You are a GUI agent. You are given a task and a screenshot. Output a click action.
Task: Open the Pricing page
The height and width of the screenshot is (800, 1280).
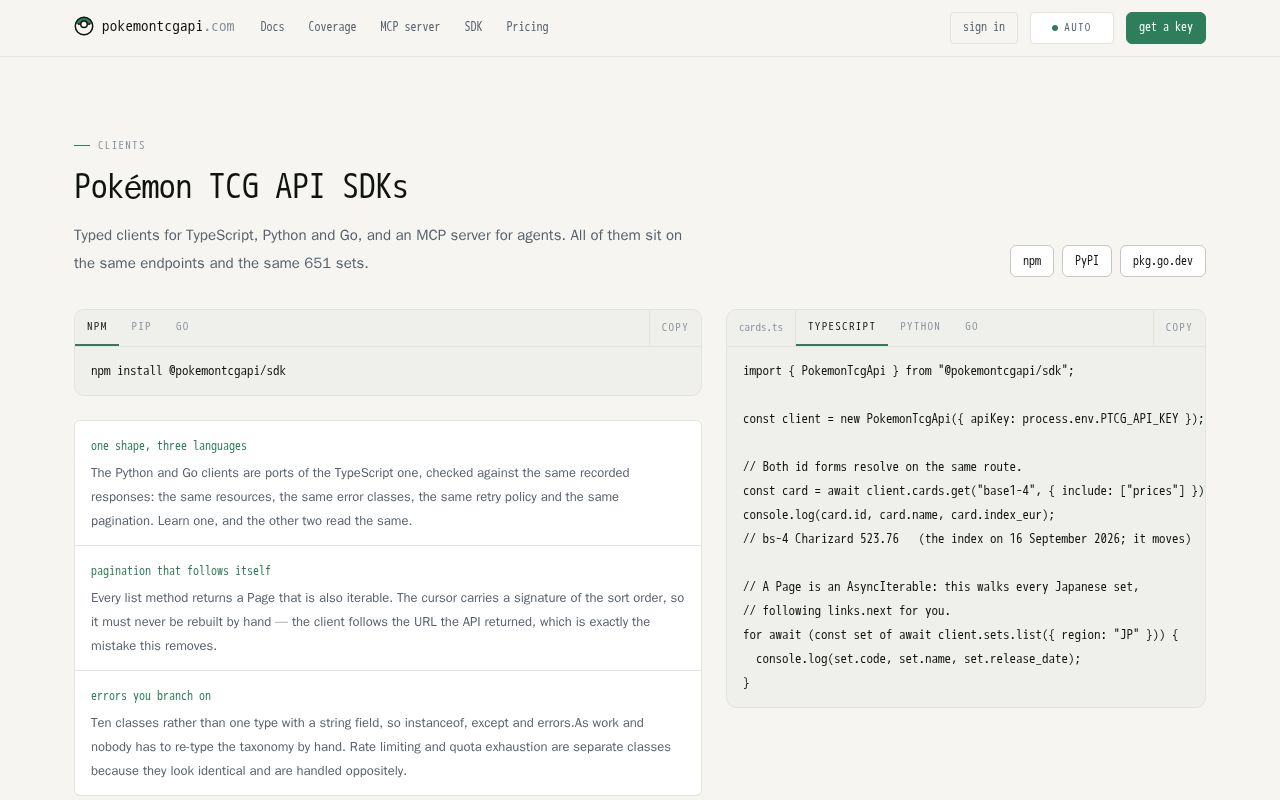pyautogui.click(x=527, y=27)
